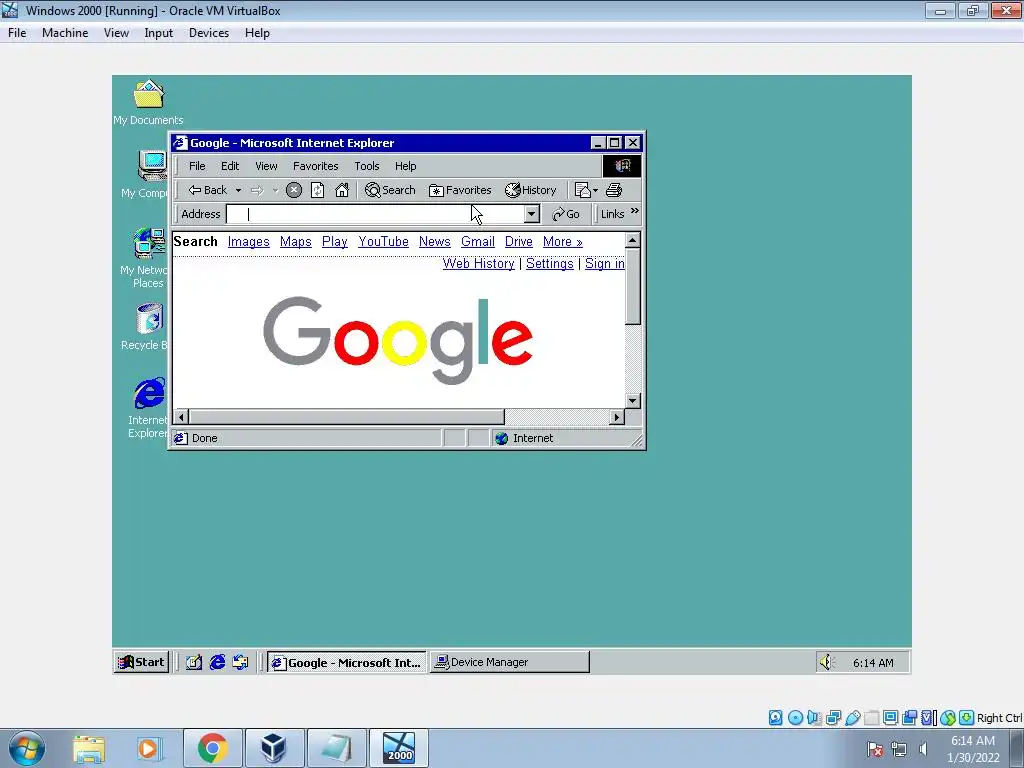Open VirtualBox Input menu

[x=159, y=33]
